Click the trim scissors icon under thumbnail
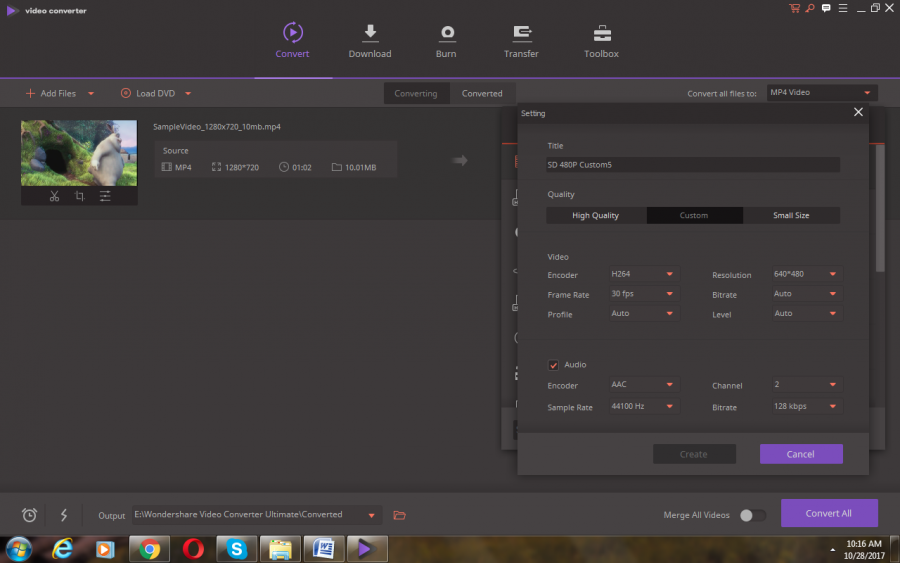The height and width of the screenshot is (563, 900). pos(55,196)
